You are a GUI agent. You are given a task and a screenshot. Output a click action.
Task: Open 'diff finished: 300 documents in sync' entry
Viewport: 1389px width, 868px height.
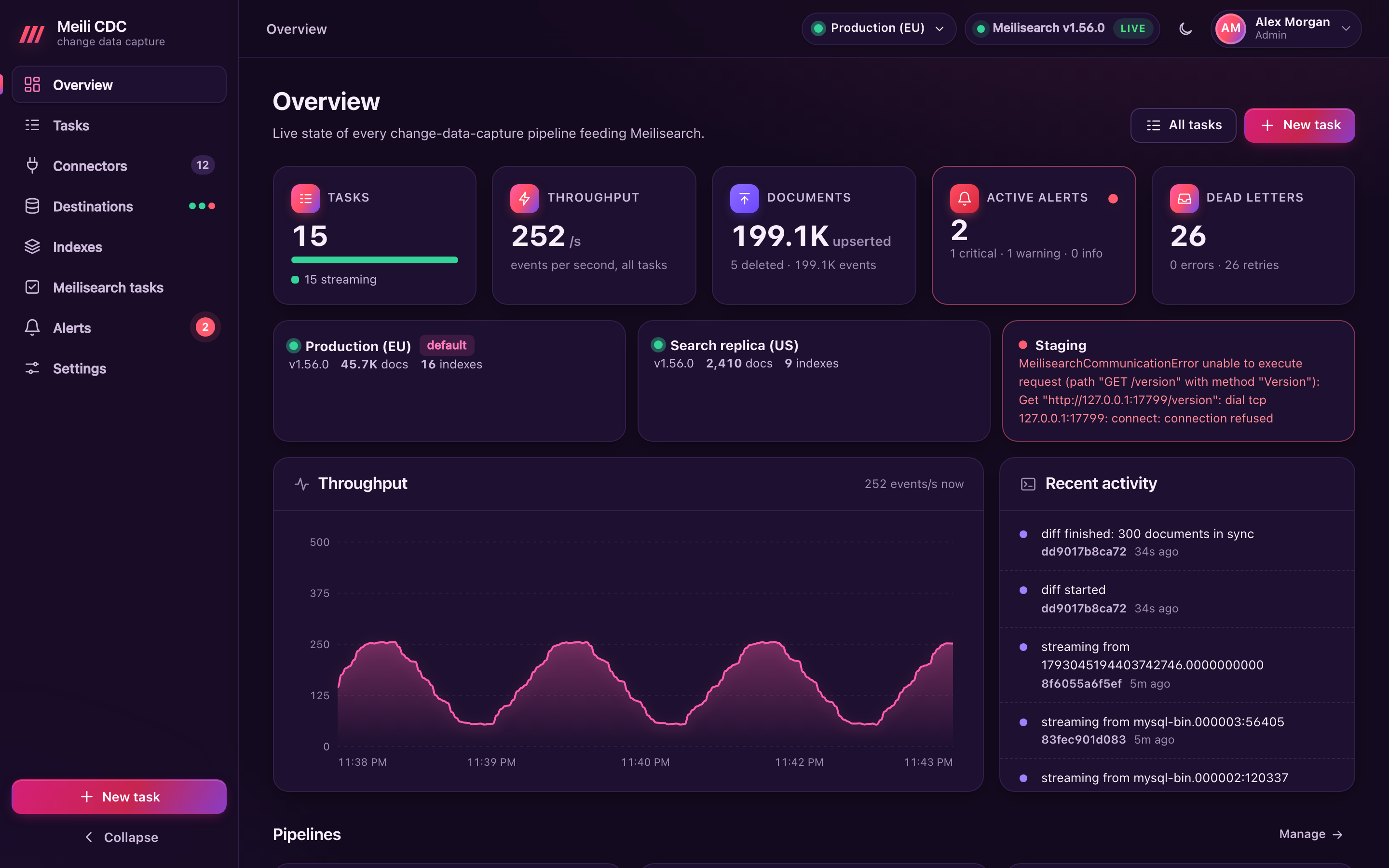[1177, 542]
